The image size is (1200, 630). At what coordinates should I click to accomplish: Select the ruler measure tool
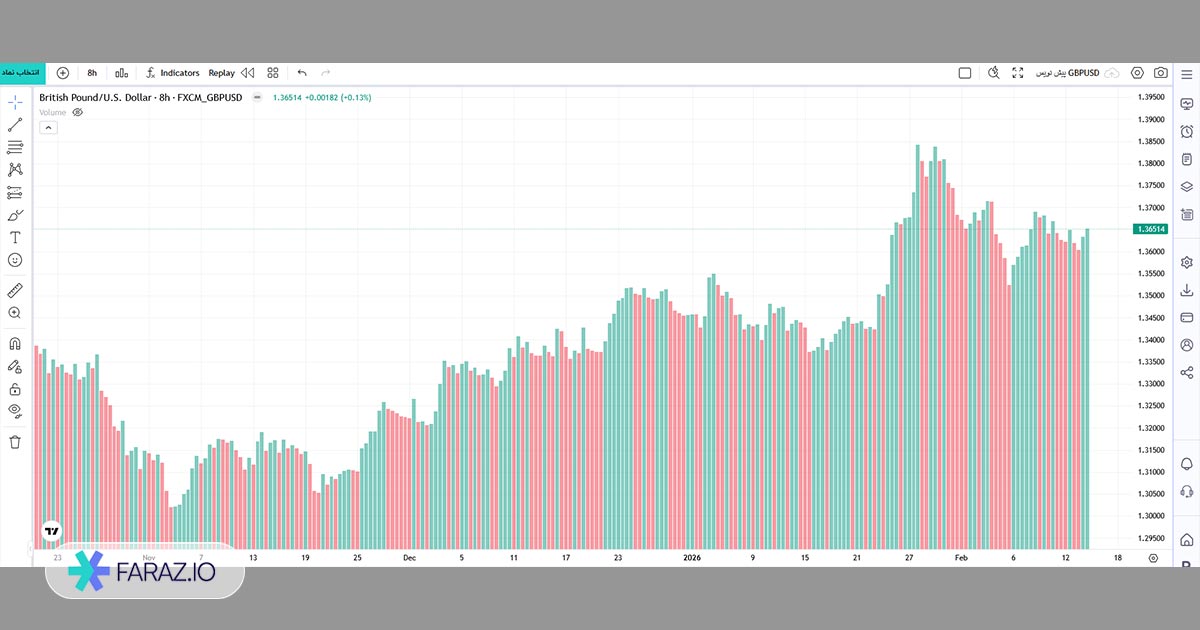(x=15, y=291)
